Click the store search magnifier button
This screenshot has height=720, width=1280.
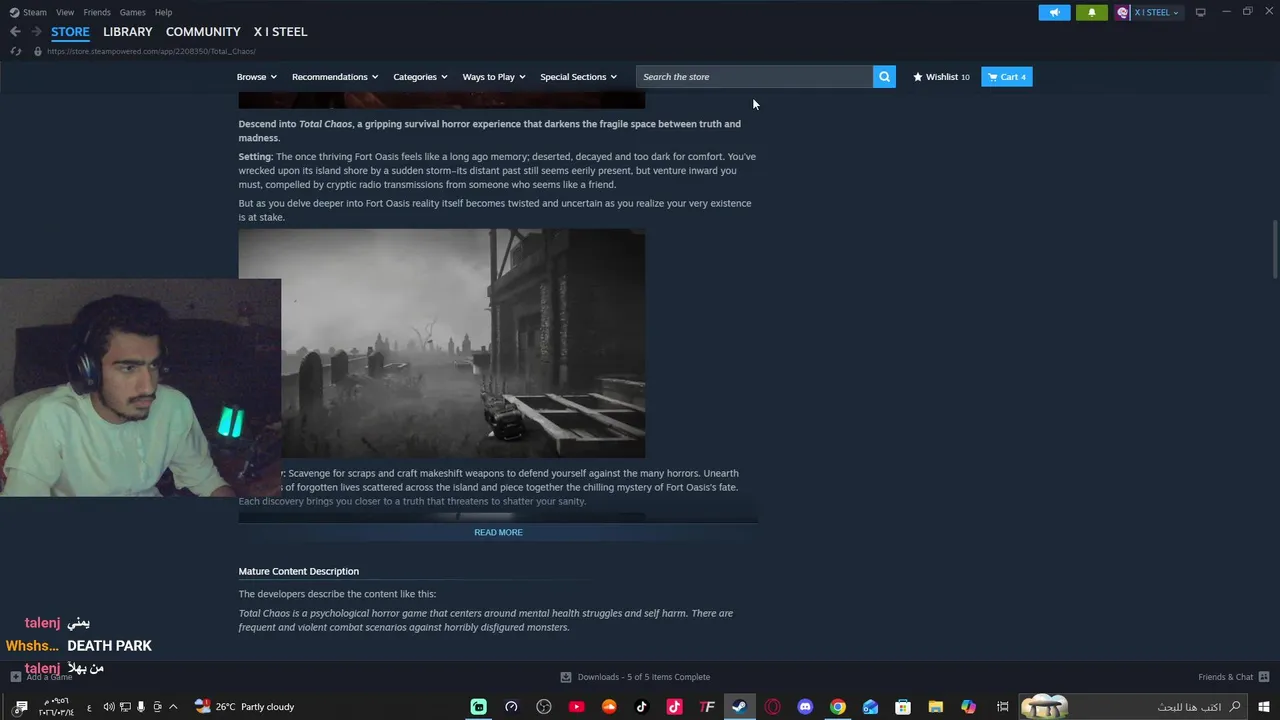884,77
